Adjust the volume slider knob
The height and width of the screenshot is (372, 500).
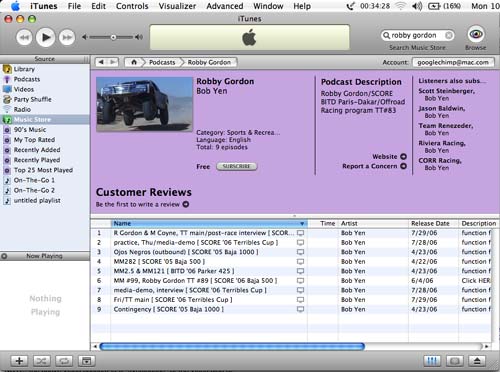[113, 37]
